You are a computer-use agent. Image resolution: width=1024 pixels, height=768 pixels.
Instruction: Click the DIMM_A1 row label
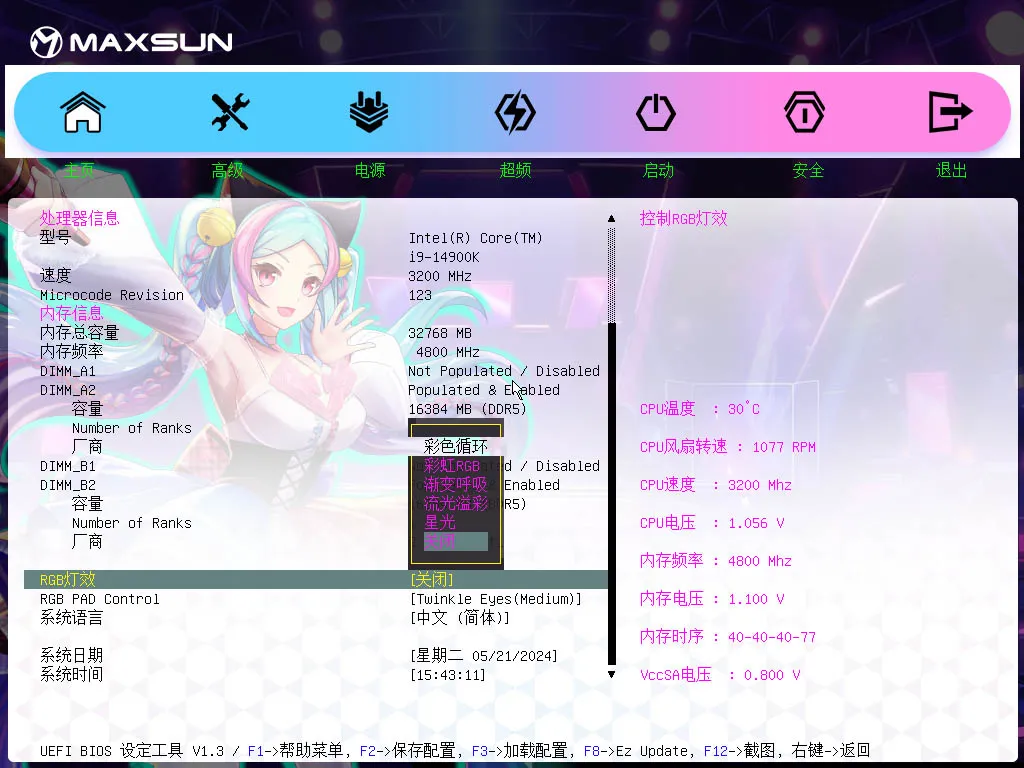click(67, 371)
